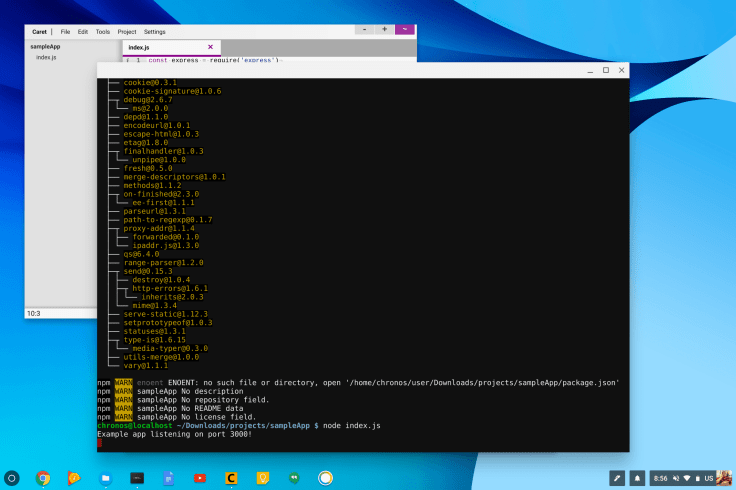The height and width of the screenshot is (490, 736).
Task: Click the stylus tools pen icon
Action: tap(618, 477)
